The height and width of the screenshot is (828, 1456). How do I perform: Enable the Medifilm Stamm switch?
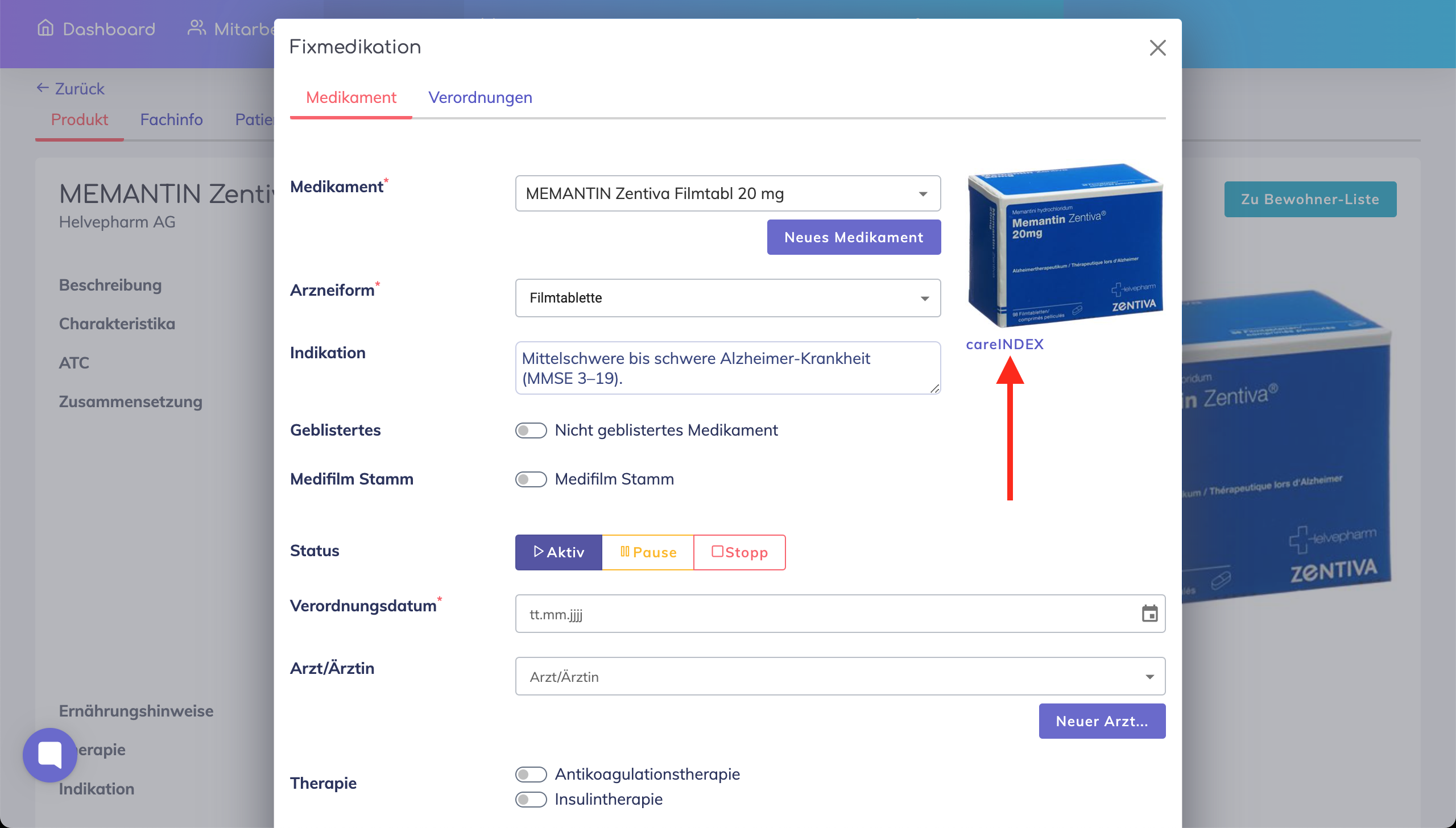coord(531,479)
